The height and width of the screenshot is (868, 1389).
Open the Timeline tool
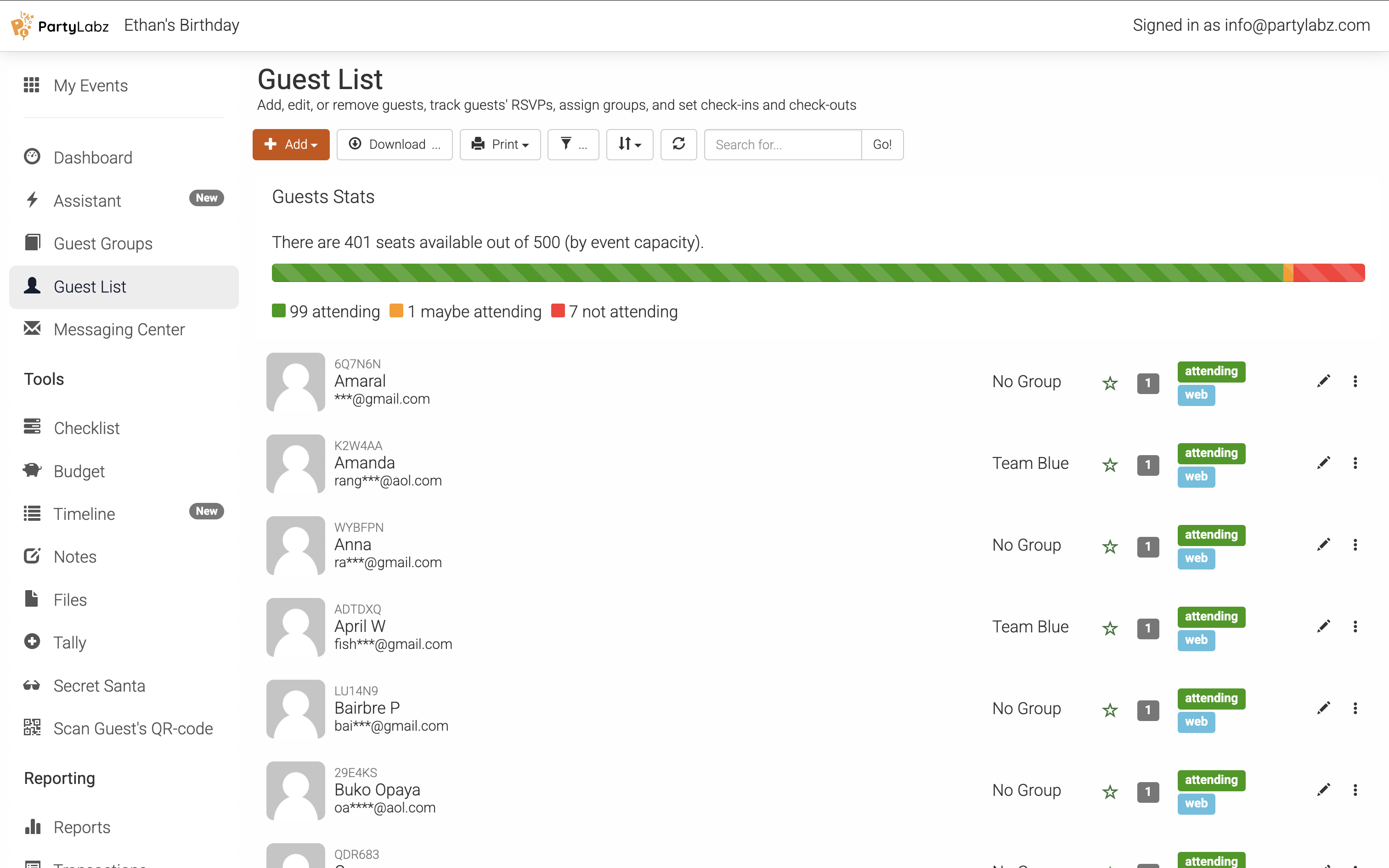(x=124, y=514)
